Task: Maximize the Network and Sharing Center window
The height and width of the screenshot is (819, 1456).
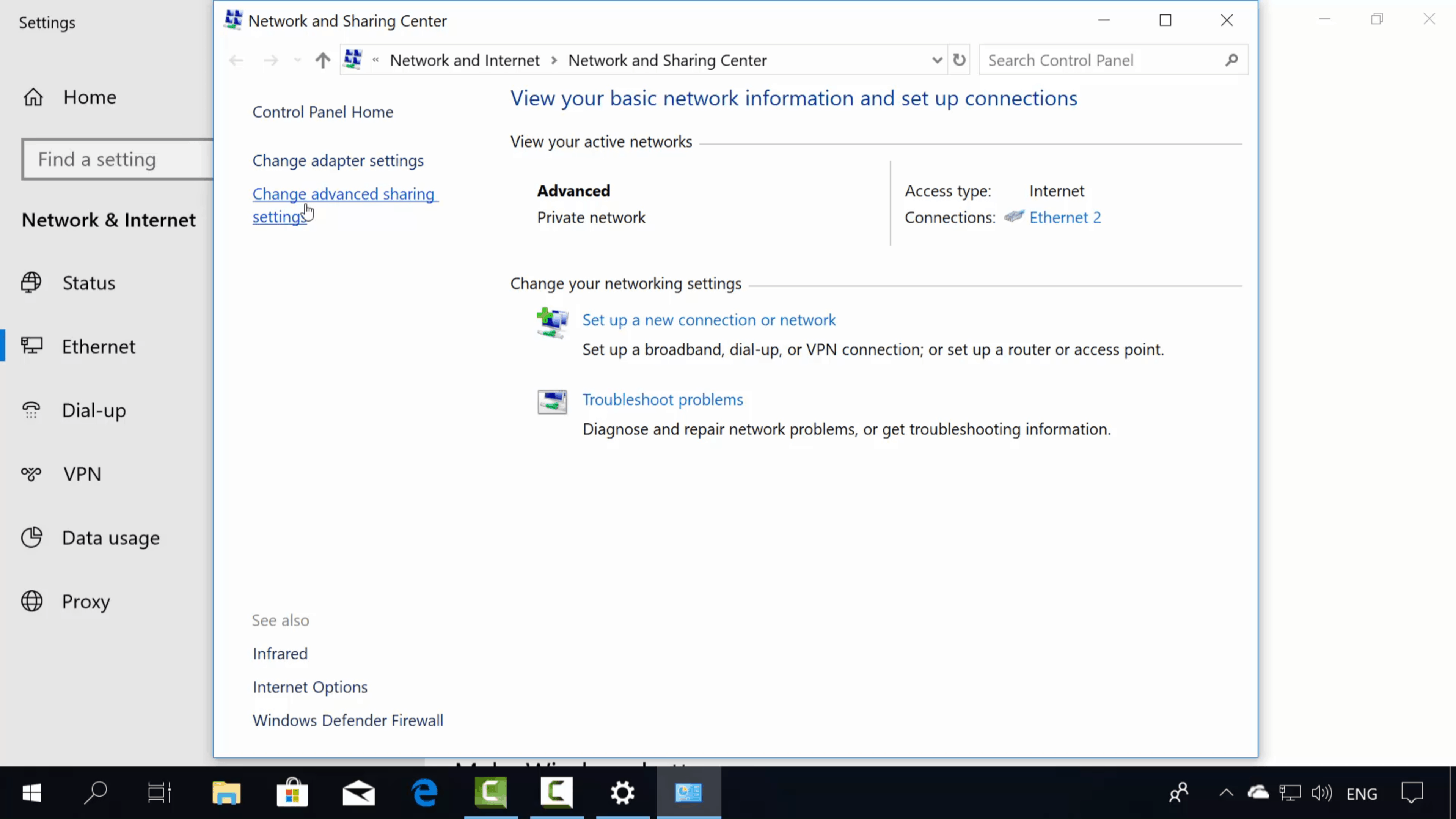Action: click(x=1165, y=20)
